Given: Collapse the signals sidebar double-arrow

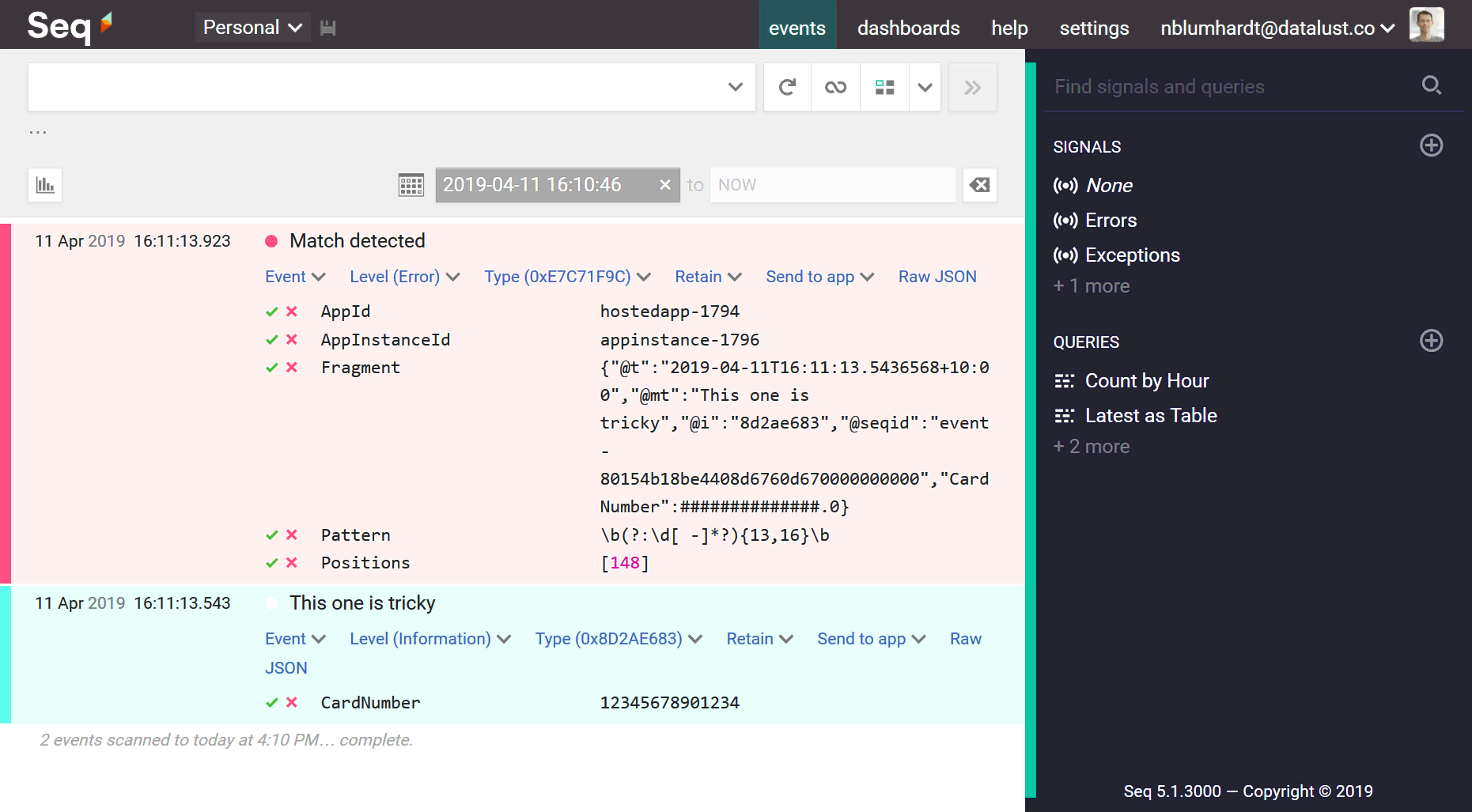Looking at the screenshot, I should click(973, 87).
